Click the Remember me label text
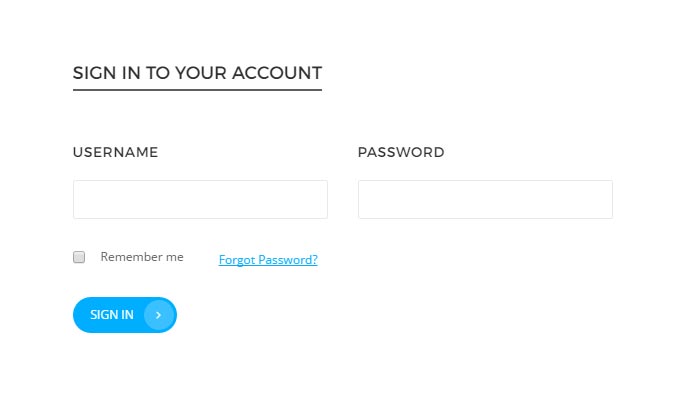This screenshot has width=675, height=398. (x=142, y=257)
